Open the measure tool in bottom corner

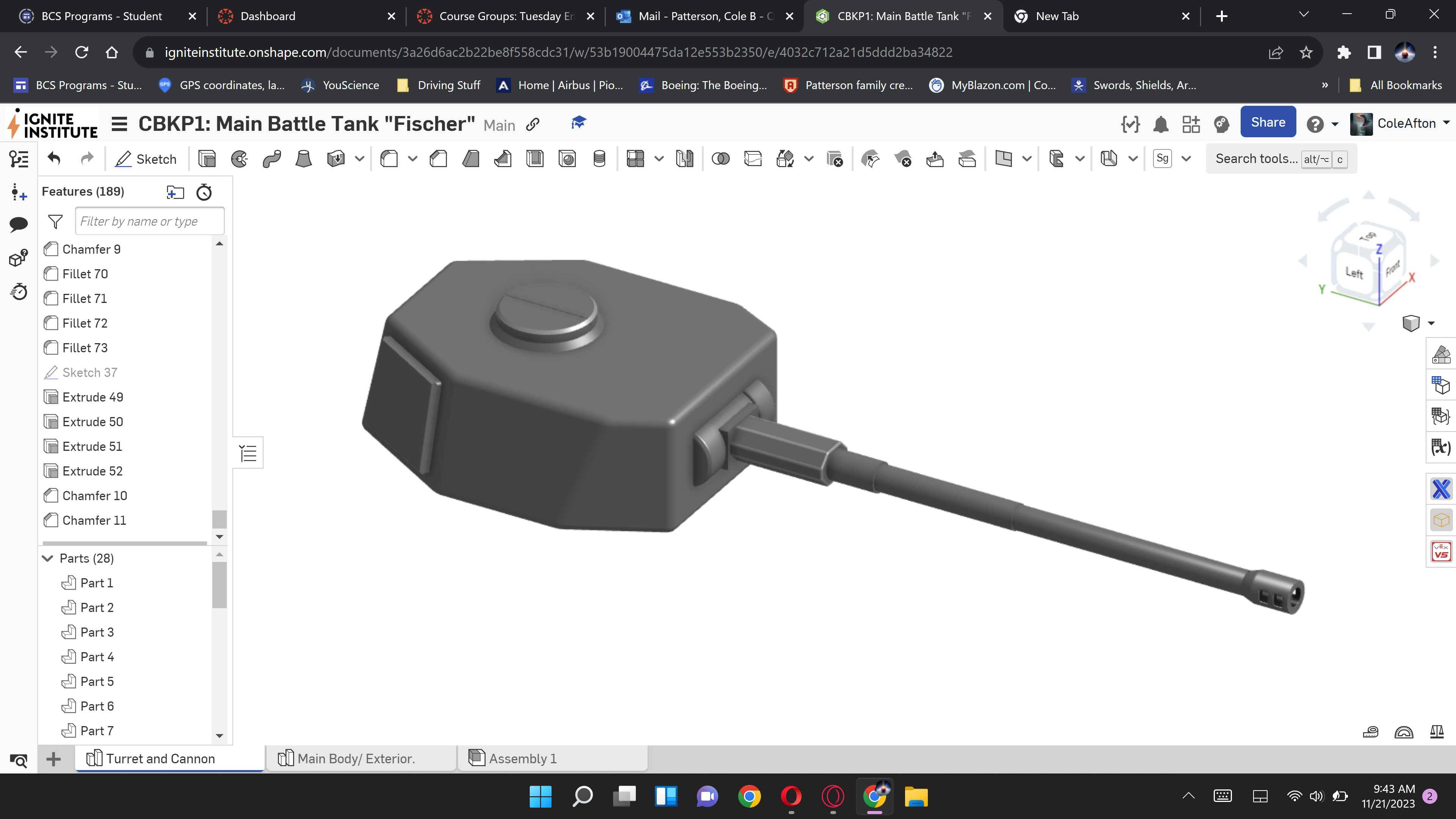[x=1370, y=733]
